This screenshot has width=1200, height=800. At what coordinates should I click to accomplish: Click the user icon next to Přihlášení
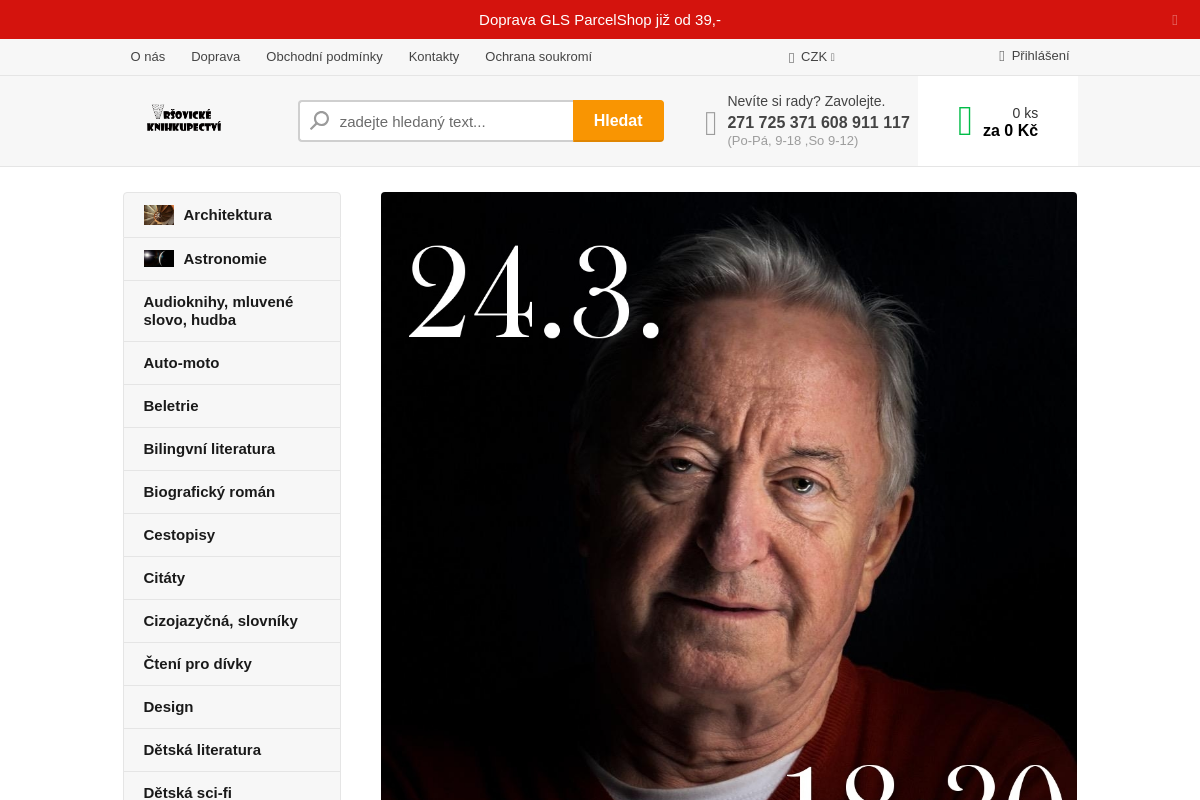click(1002, 56)
